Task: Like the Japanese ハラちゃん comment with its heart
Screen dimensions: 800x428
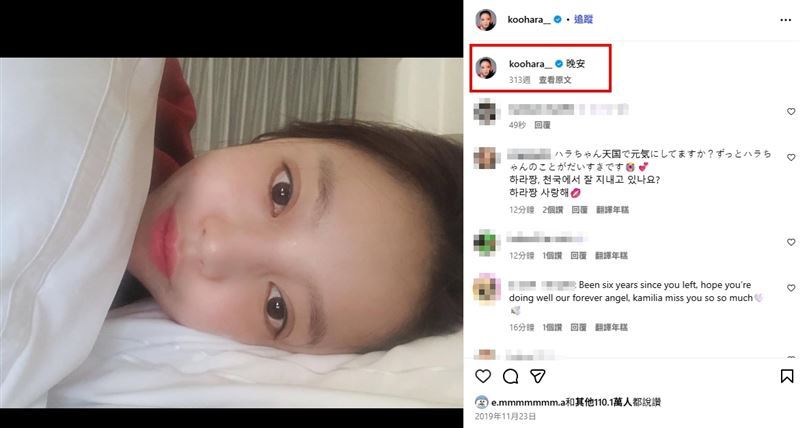Action: [791, 158]
